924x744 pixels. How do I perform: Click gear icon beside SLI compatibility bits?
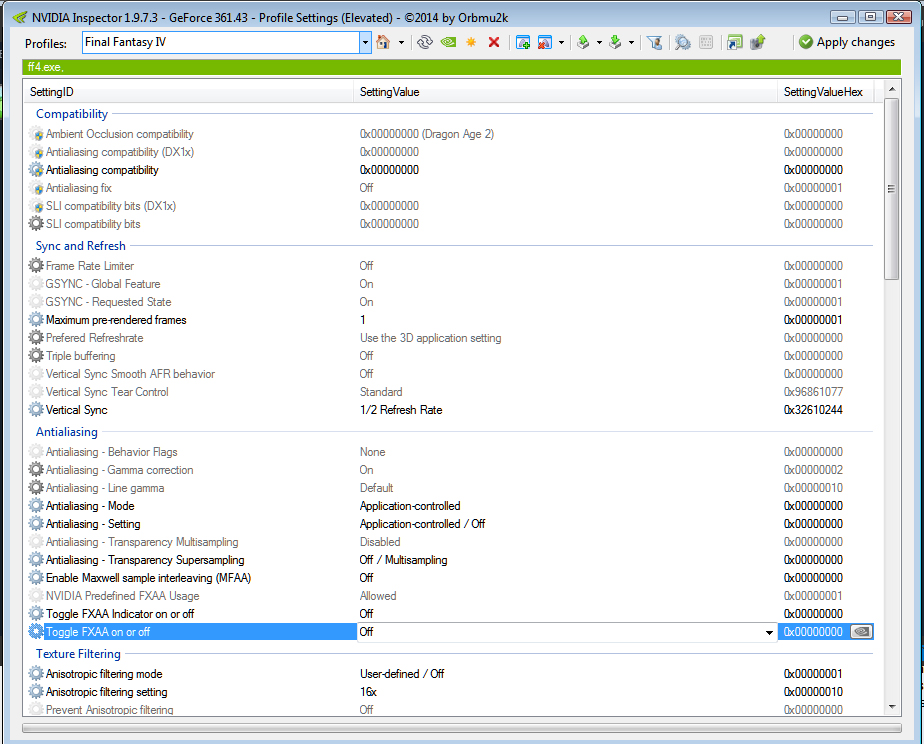[x=36, y=224]
